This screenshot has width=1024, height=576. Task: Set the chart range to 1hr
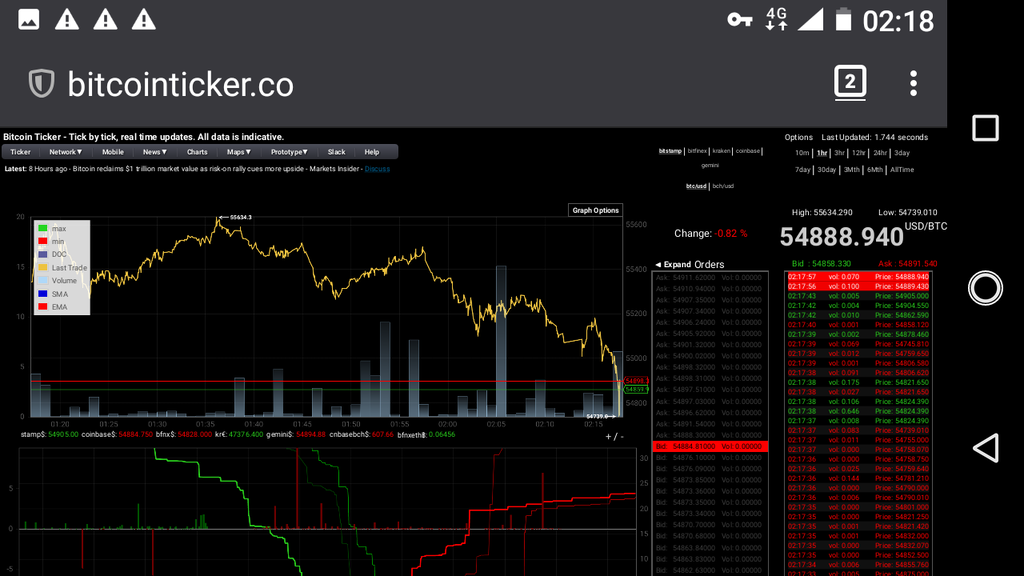[822, 153]
